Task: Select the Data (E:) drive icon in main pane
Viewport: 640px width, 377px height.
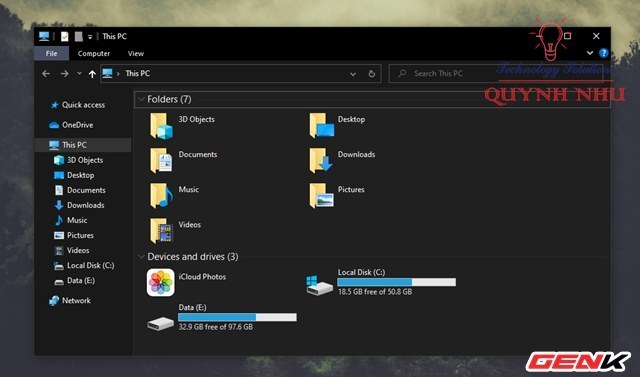Action: 160,324
